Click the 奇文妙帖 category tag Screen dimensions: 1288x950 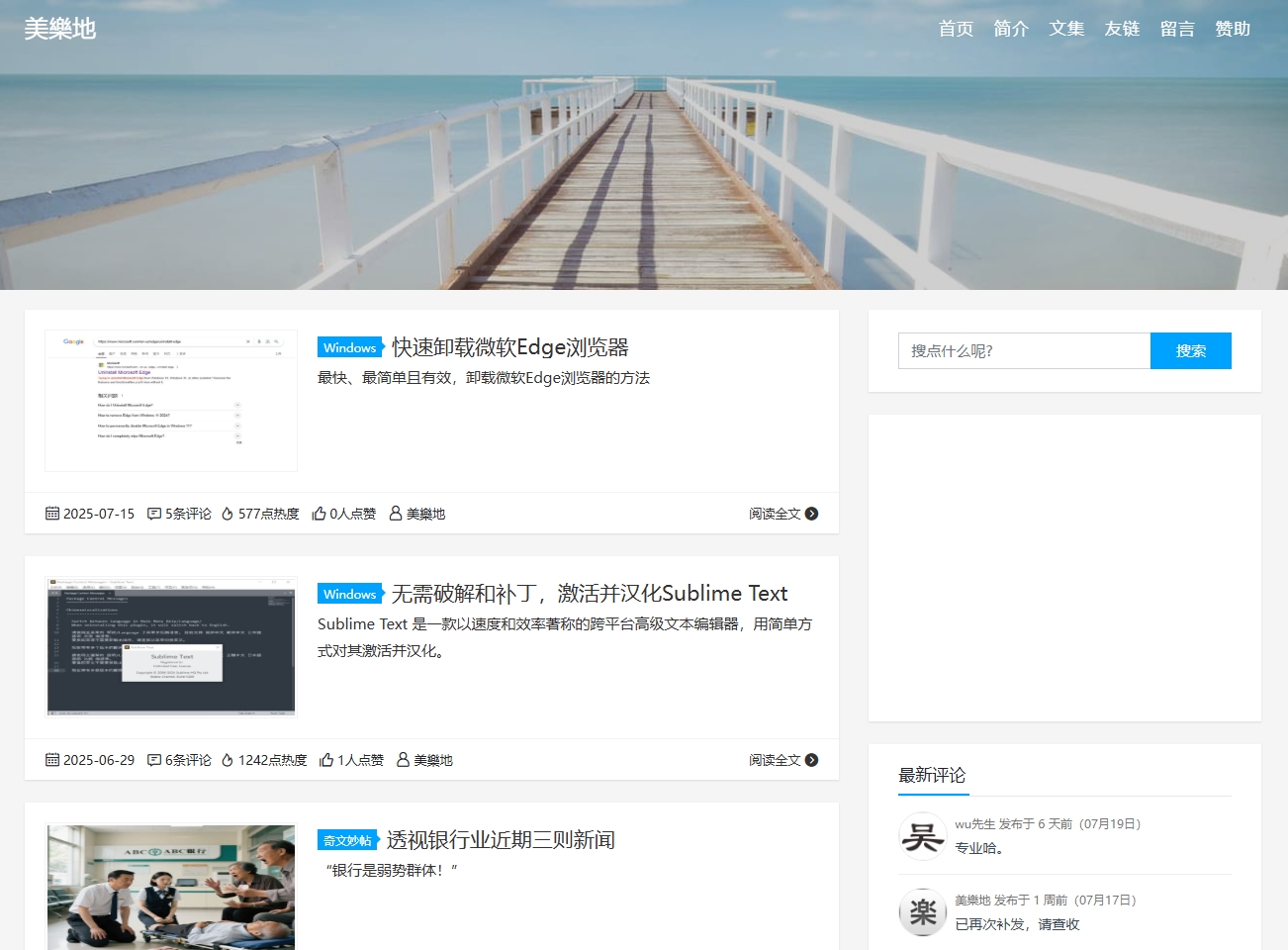pos(345,839)
